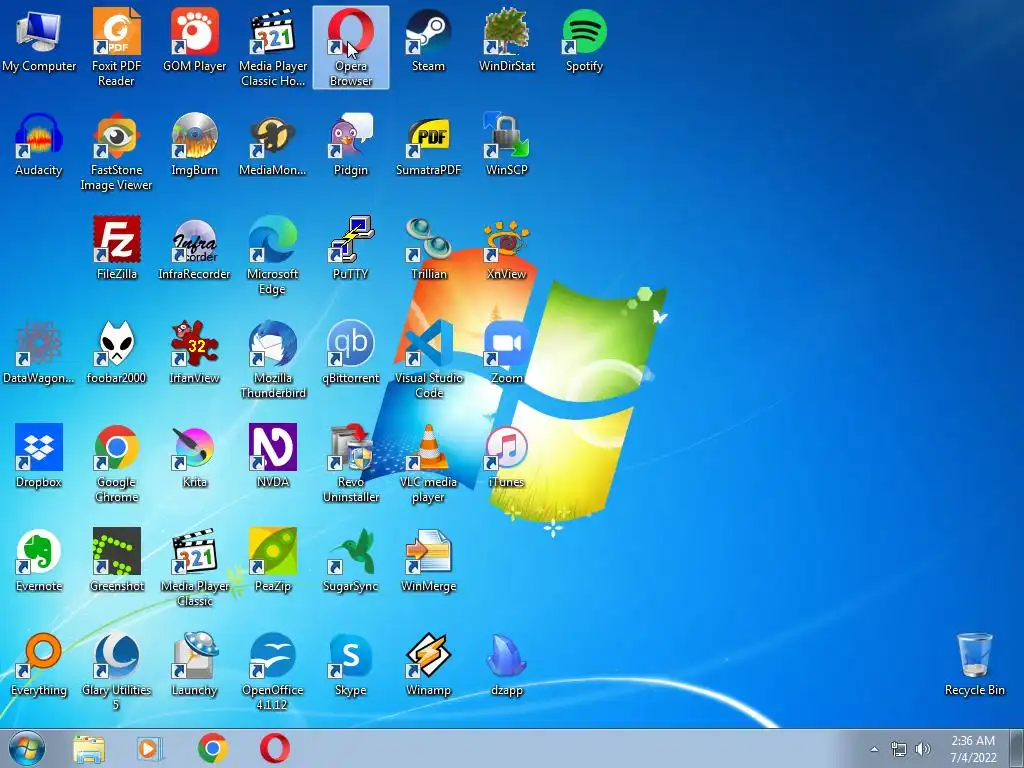Select Media Player Classic Home Cinema shortcut
This screenshot has height=768, width=1024.
coord(273,47)
